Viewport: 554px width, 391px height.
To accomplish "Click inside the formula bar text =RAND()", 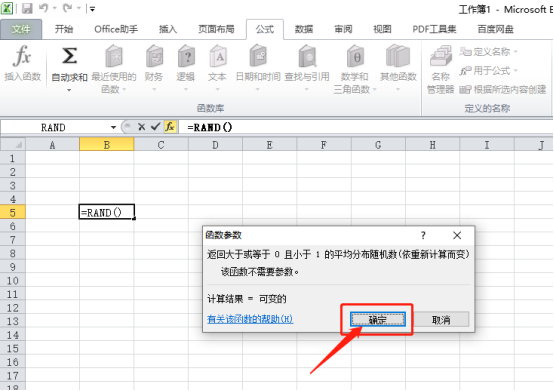I will 210,127.
